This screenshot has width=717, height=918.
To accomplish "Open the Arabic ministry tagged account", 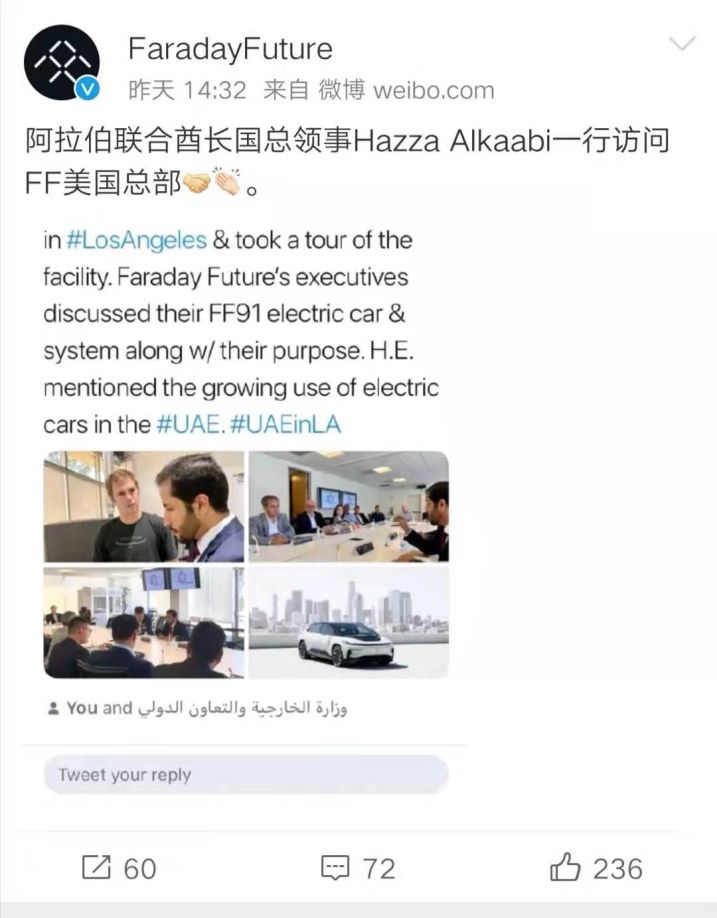I will [243, 708].
